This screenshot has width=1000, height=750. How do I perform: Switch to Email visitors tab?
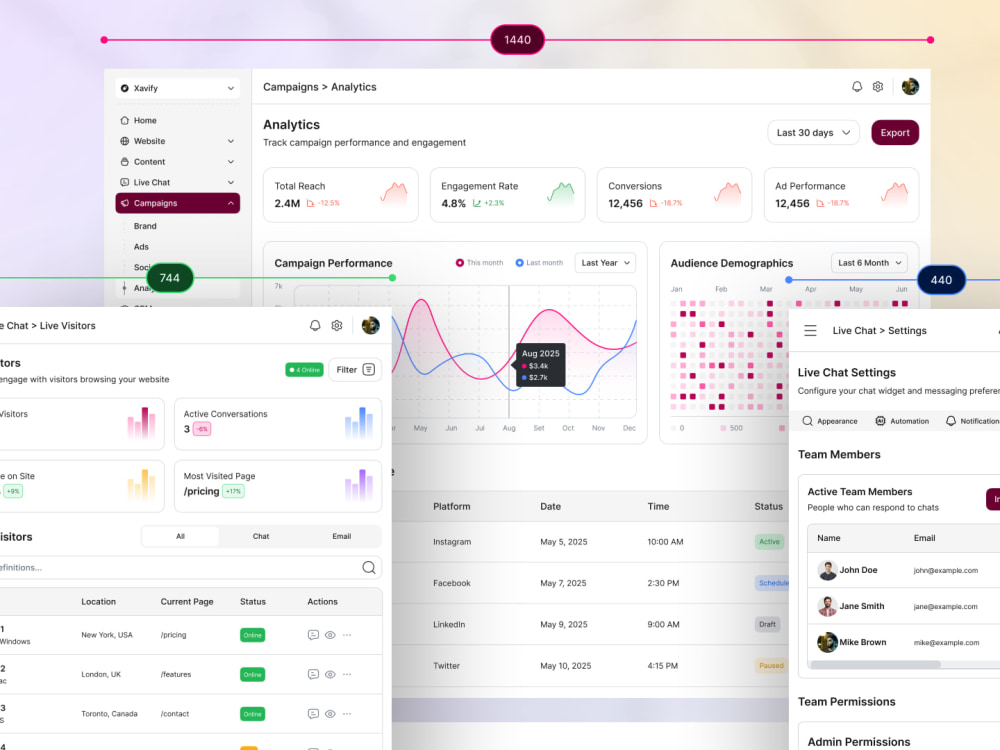click(x=342, y=536)
